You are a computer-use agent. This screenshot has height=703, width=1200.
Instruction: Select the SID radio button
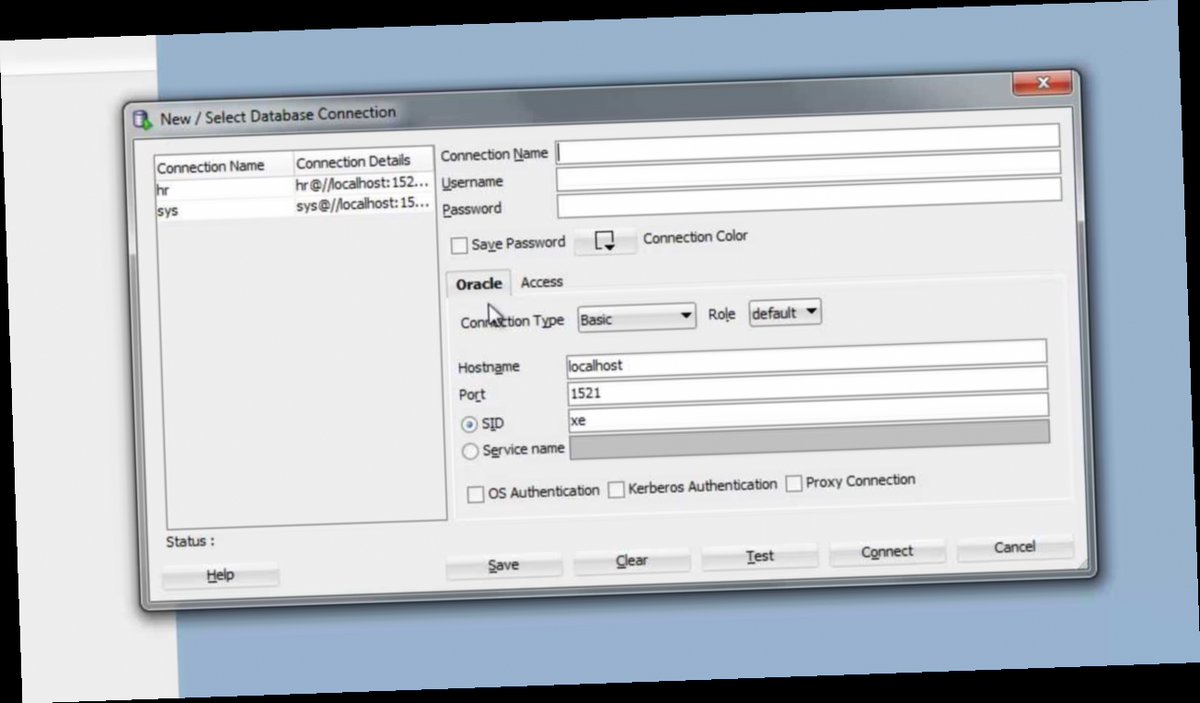click(x=470, y=423)
